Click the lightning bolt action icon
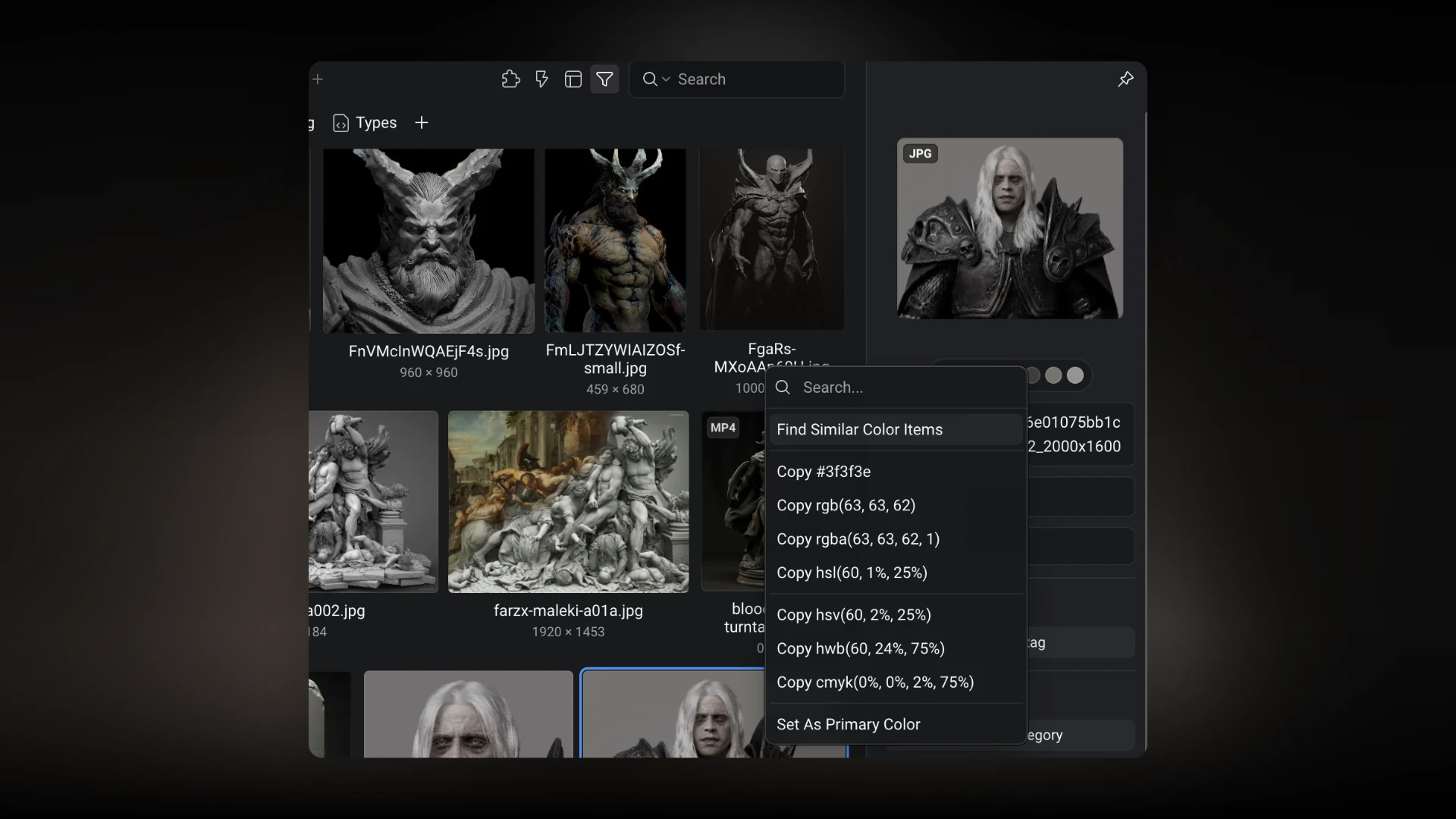The height and width of the screenshot is (819, 1456). [x=541, y=79]
